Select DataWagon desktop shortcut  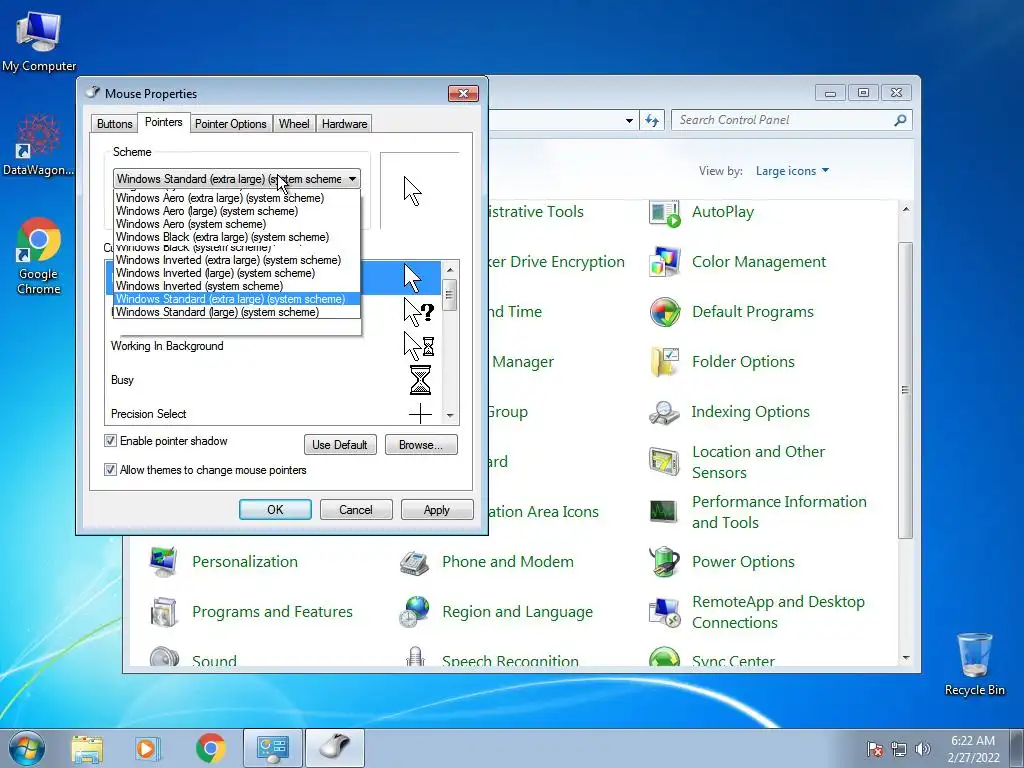[x=39, y=145]
